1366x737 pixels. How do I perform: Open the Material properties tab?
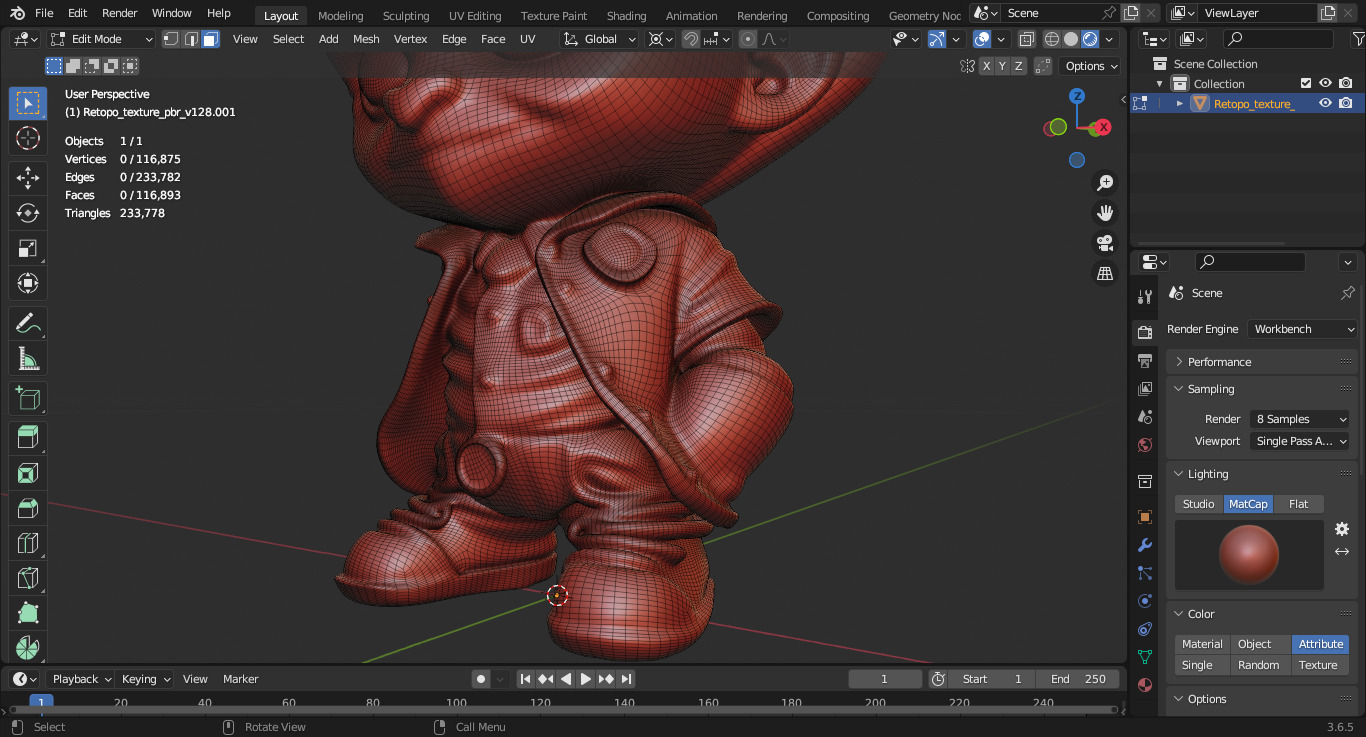[1145, 685]
